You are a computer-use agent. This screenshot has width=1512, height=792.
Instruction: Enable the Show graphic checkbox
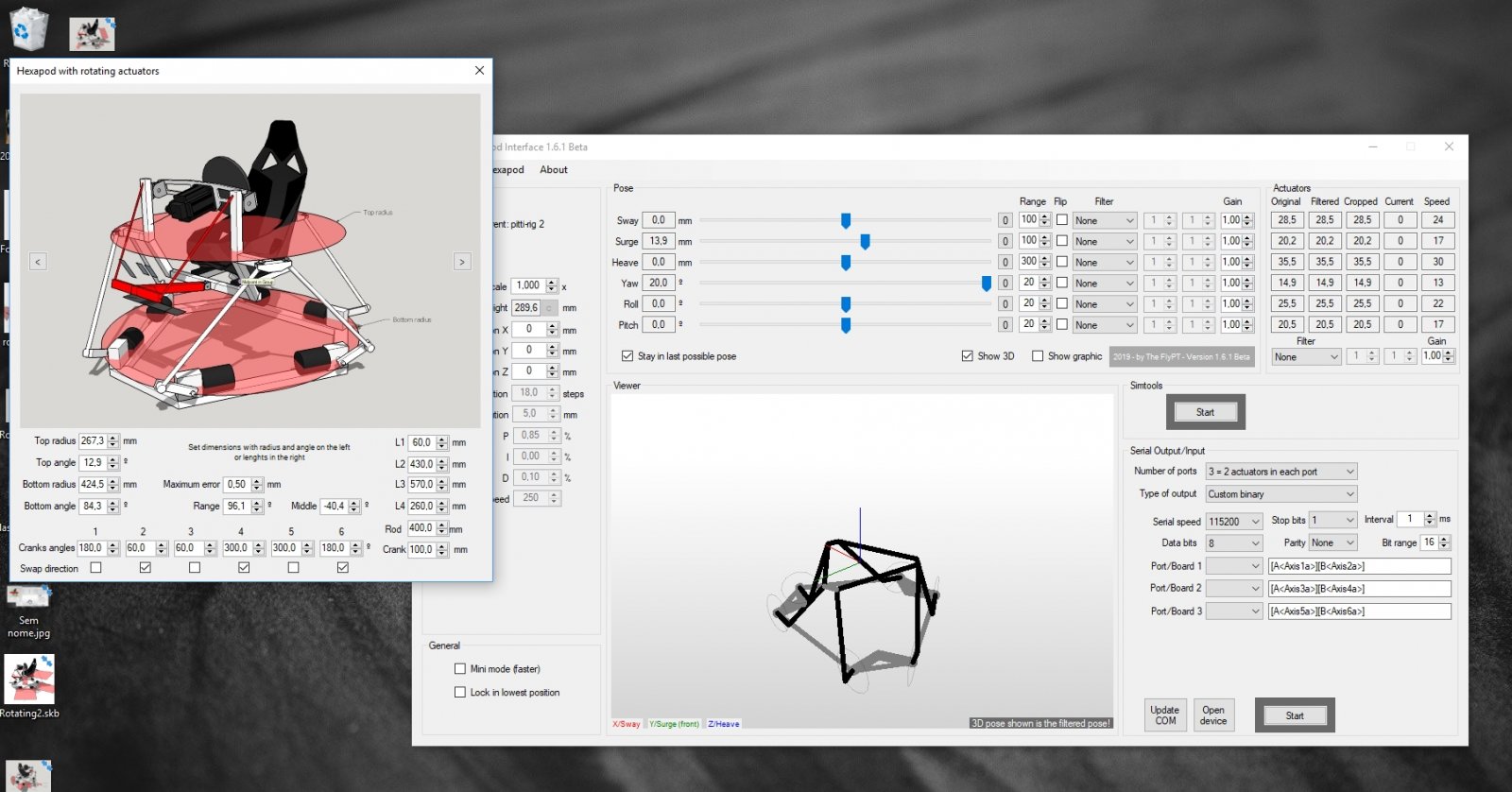coord(1038,356)
